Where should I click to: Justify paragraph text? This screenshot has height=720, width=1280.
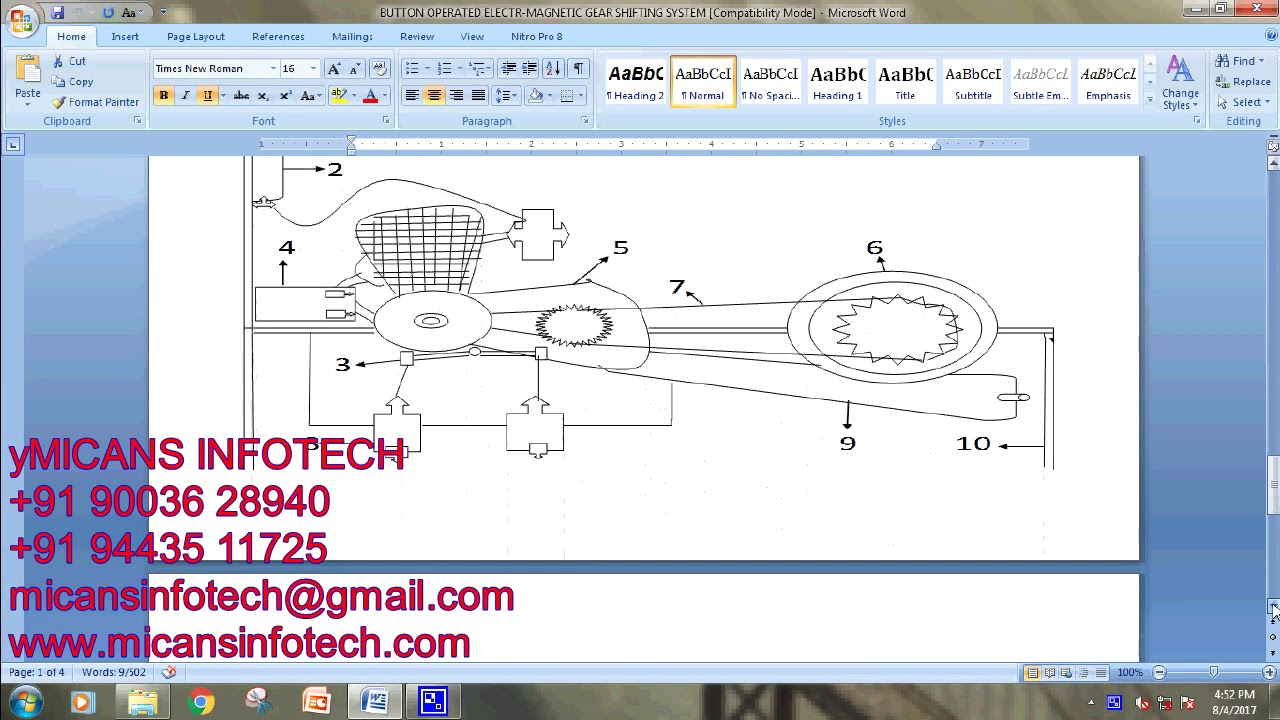point(478,96)
